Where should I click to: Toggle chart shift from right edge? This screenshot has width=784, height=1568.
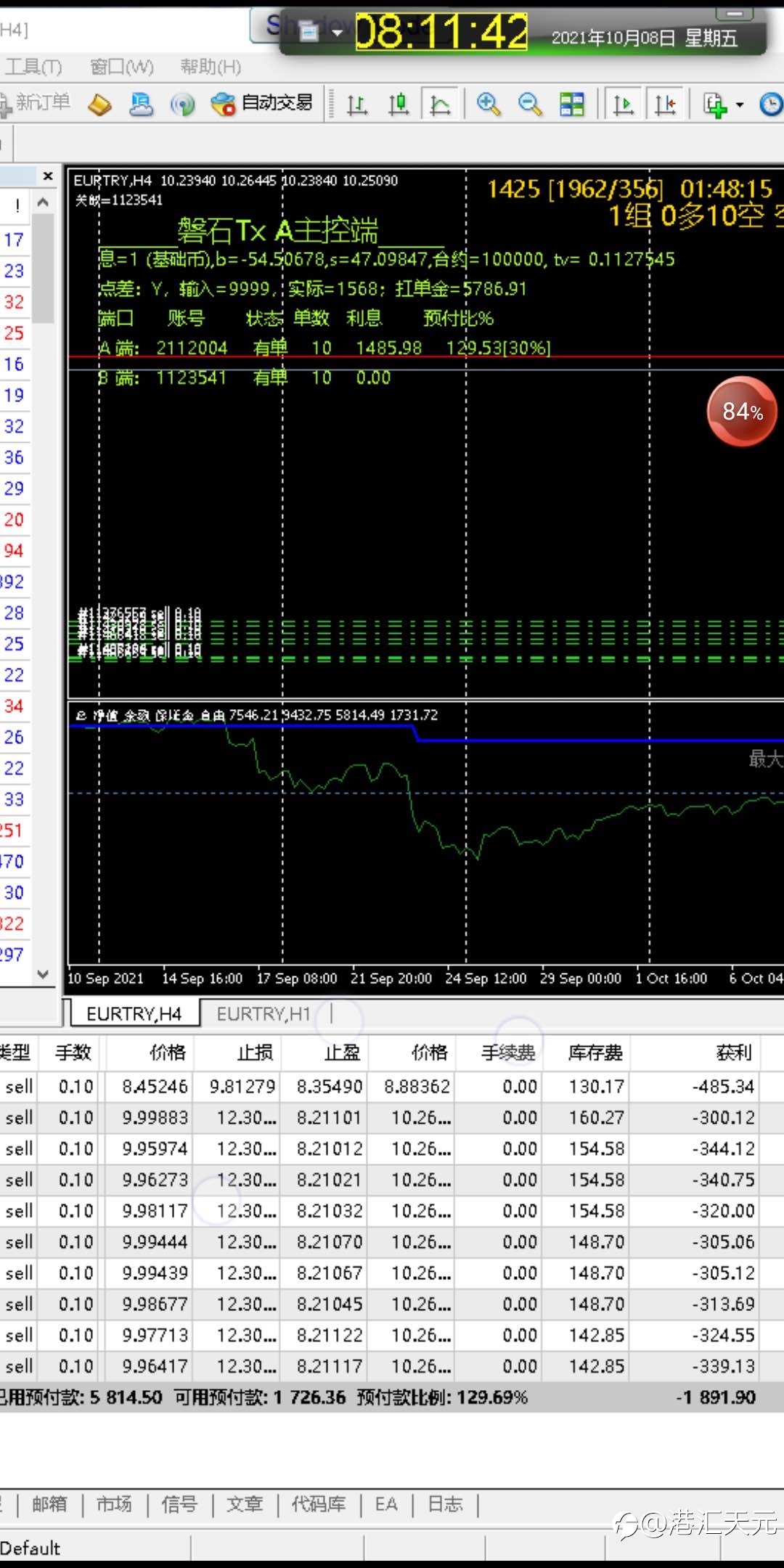665,105
